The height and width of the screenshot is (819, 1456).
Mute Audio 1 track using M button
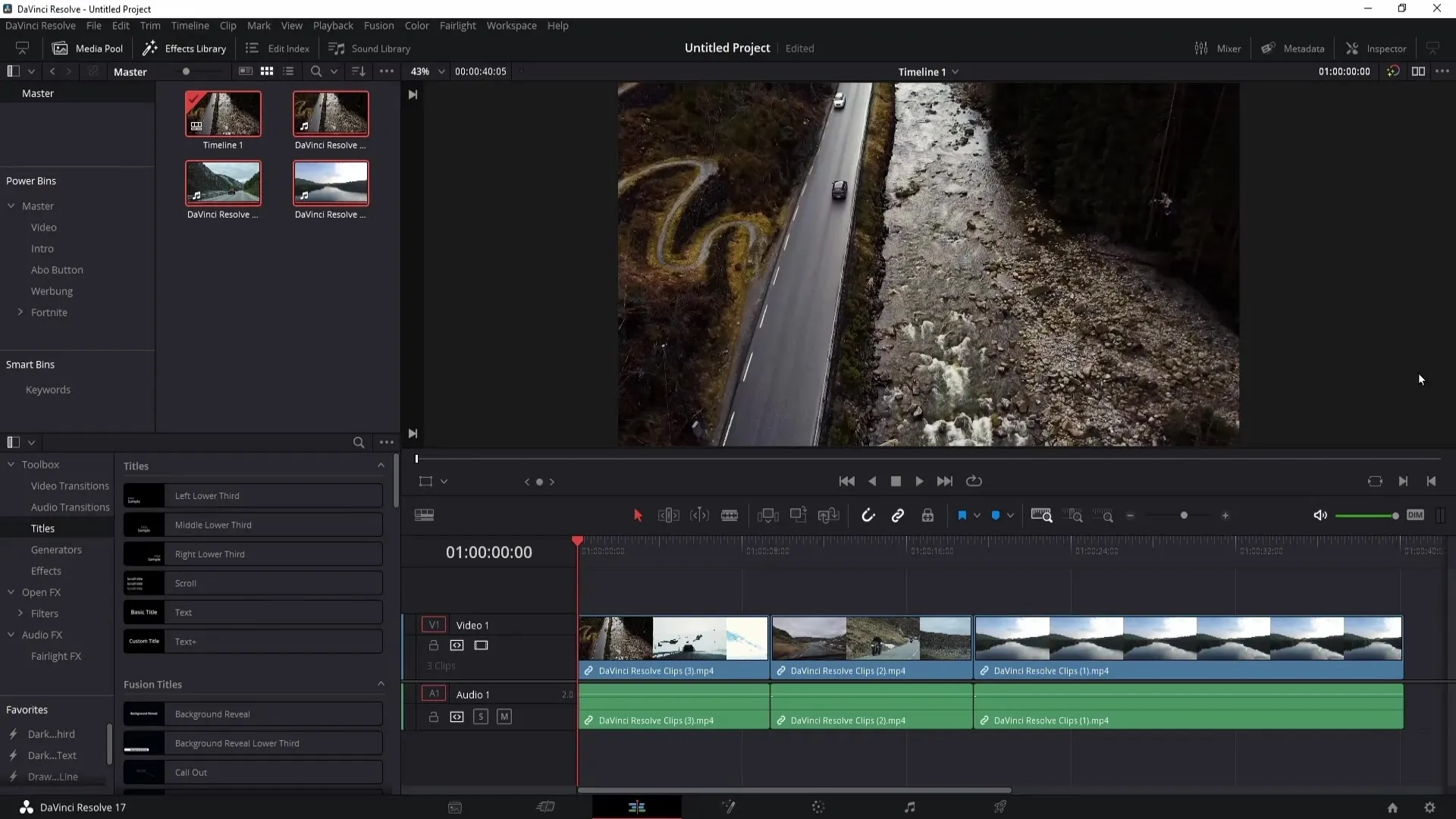click(504, 716)
